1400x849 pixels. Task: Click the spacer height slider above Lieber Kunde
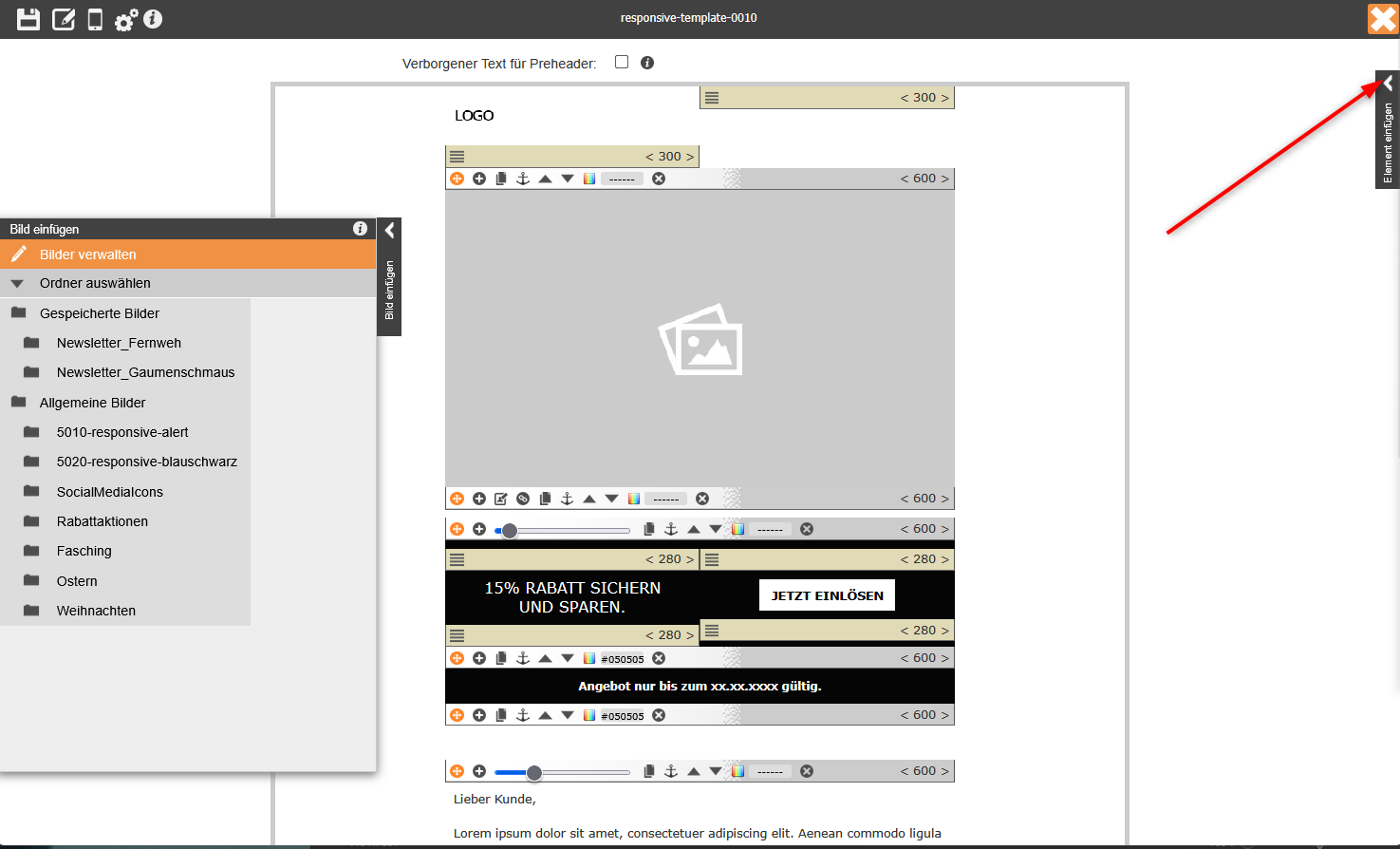pos(562,772)
